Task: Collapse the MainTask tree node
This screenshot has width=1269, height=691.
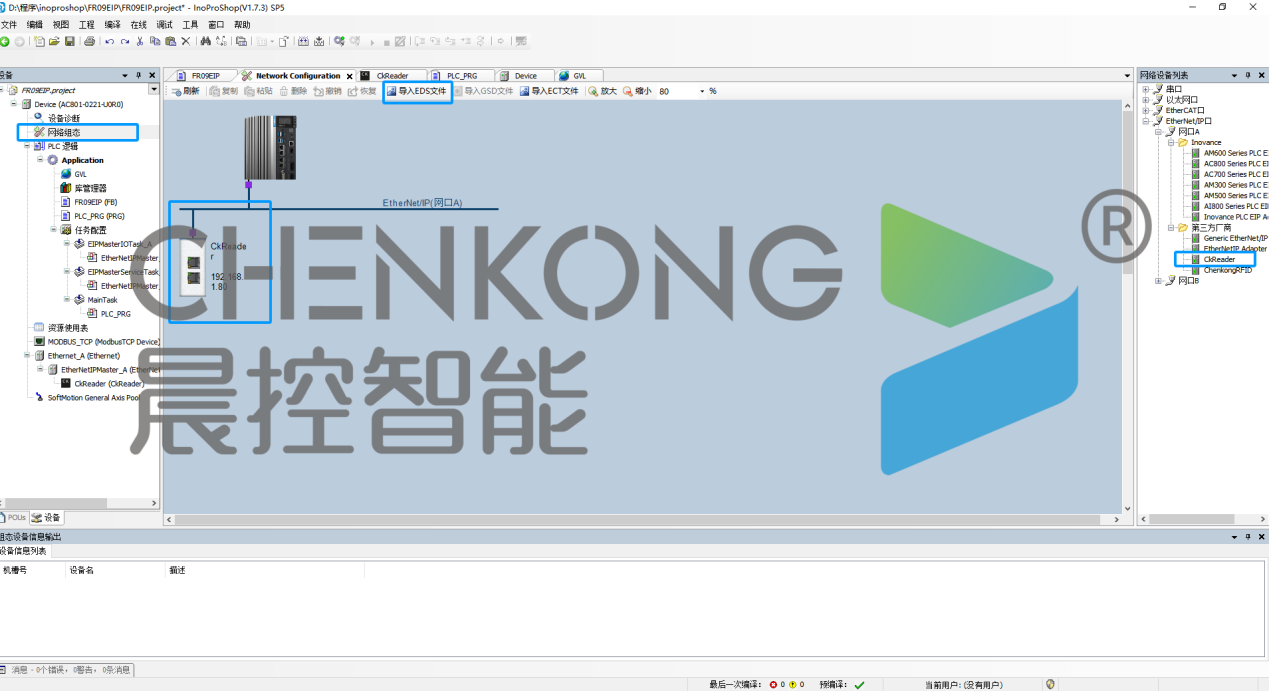Action: click(x=66, y=299)
